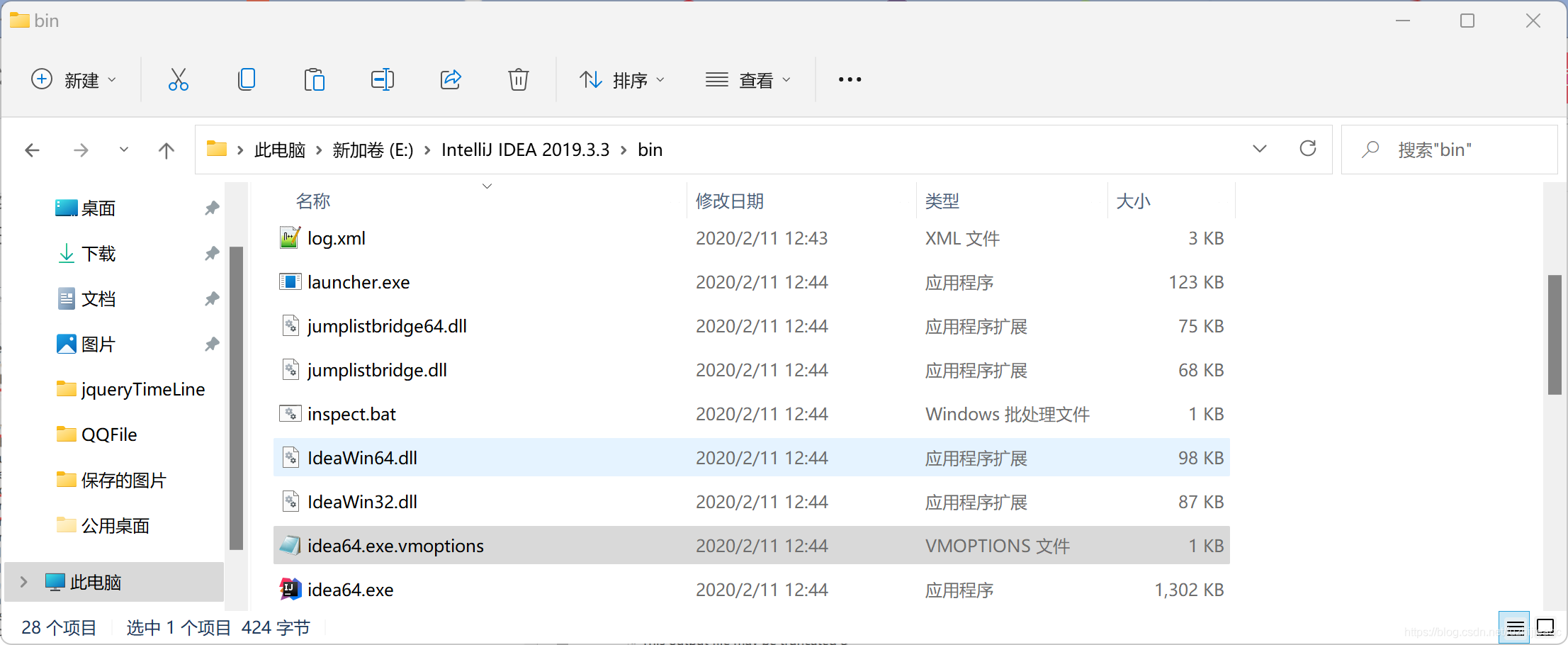Expand address bar history dropdown
This screenshot has width=1568, height=645.
pos(1259,149)
